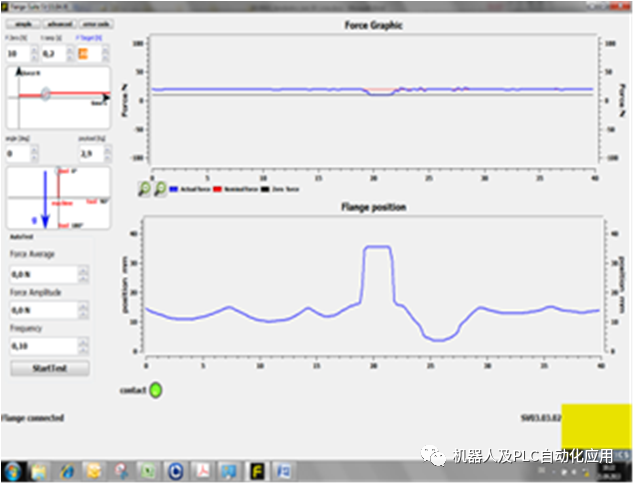Increase Frequency with its up arrow
The height and width of the screenshot is (485, 635).
(x=83, y=342)
